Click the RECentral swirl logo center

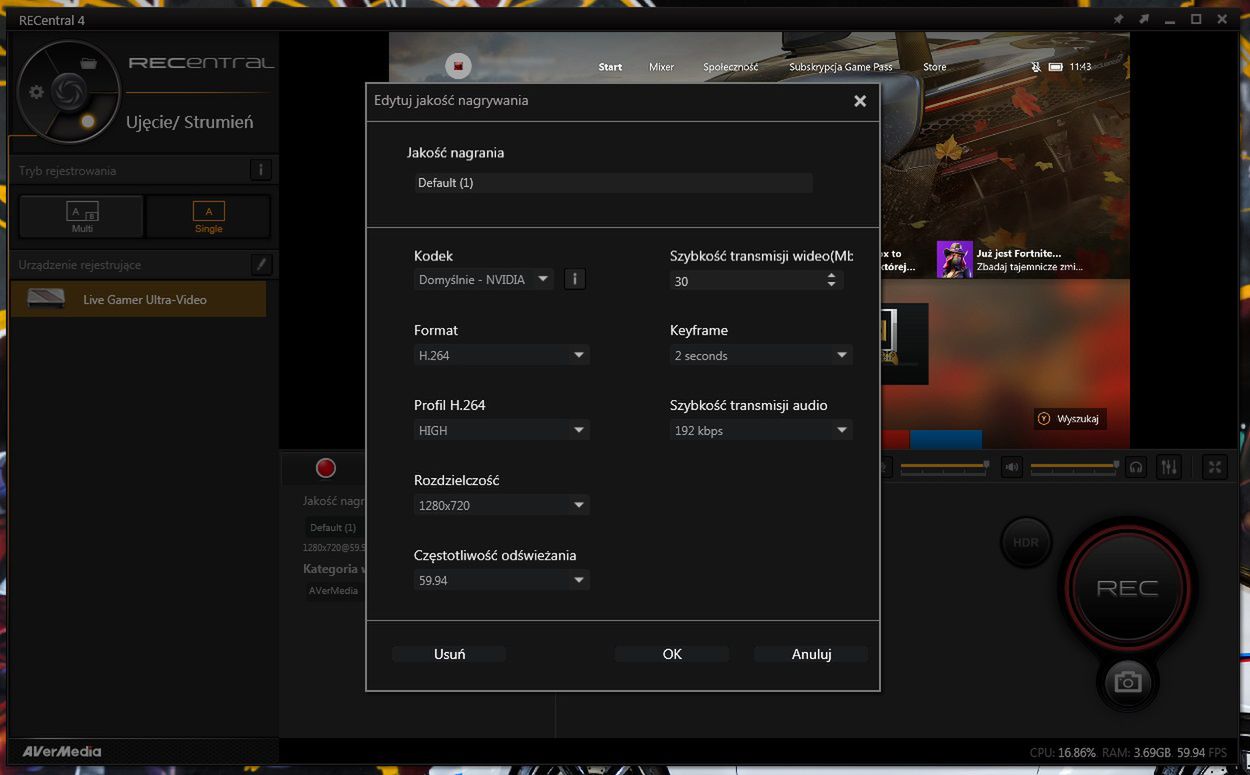coord(67,92)
